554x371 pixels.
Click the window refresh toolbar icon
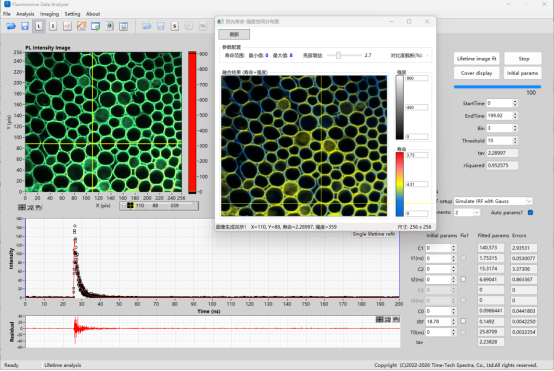[95, 26]
